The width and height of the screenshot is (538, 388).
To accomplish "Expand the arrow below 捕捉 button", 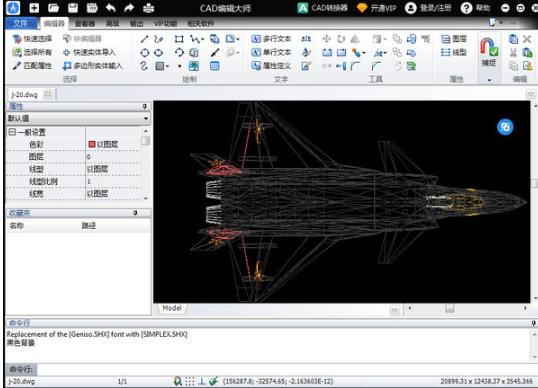I will click(489, 80).
